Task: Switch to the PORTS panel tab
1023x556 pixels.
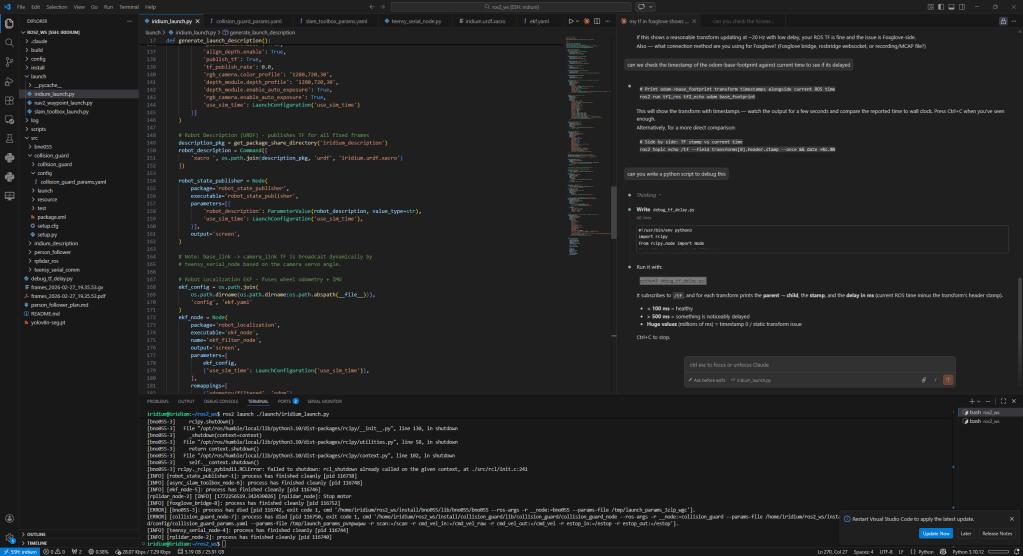Action: click(x=284, y=400)
